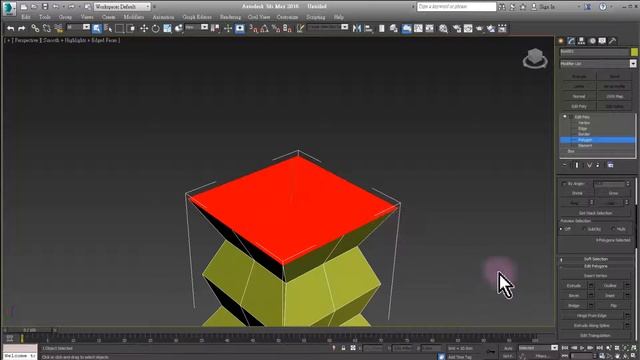
Task: Select Vertex sub-object level in stack
Action: 584,122
